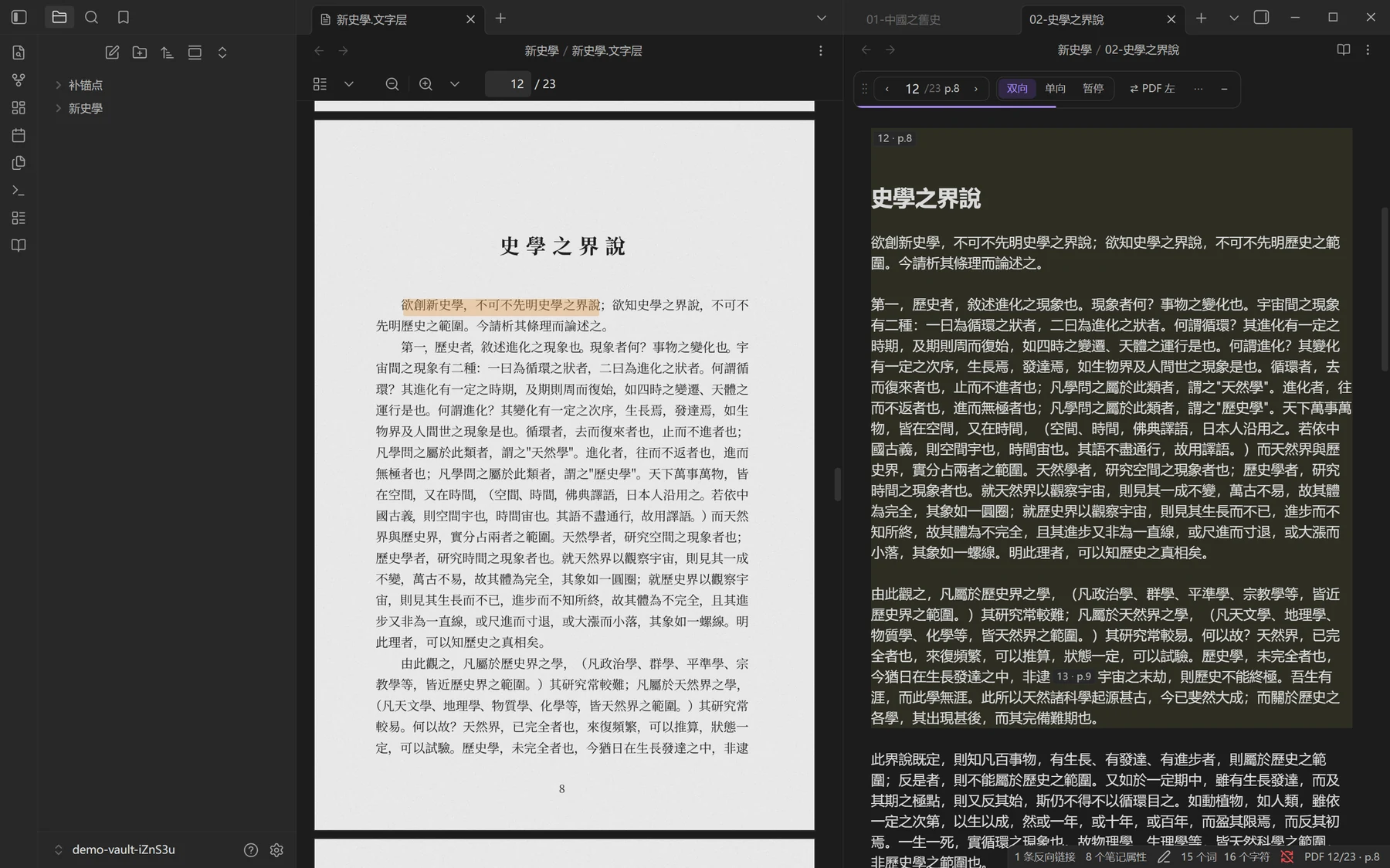Toggle the right sidebar
The width and height of the screenshot is (1390, 868).
(1261, 17)
